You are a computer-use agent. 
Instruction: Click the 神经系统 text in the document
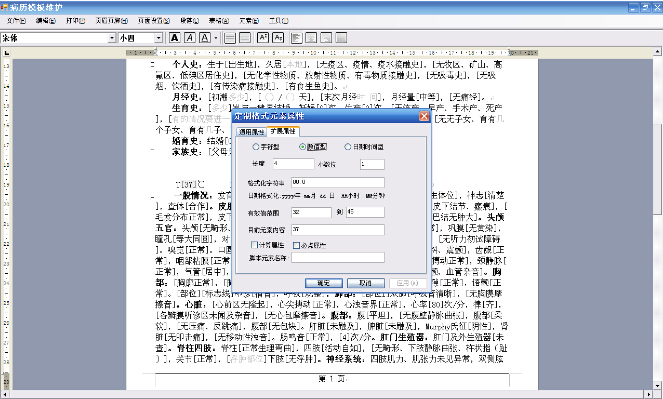point(343,359)
